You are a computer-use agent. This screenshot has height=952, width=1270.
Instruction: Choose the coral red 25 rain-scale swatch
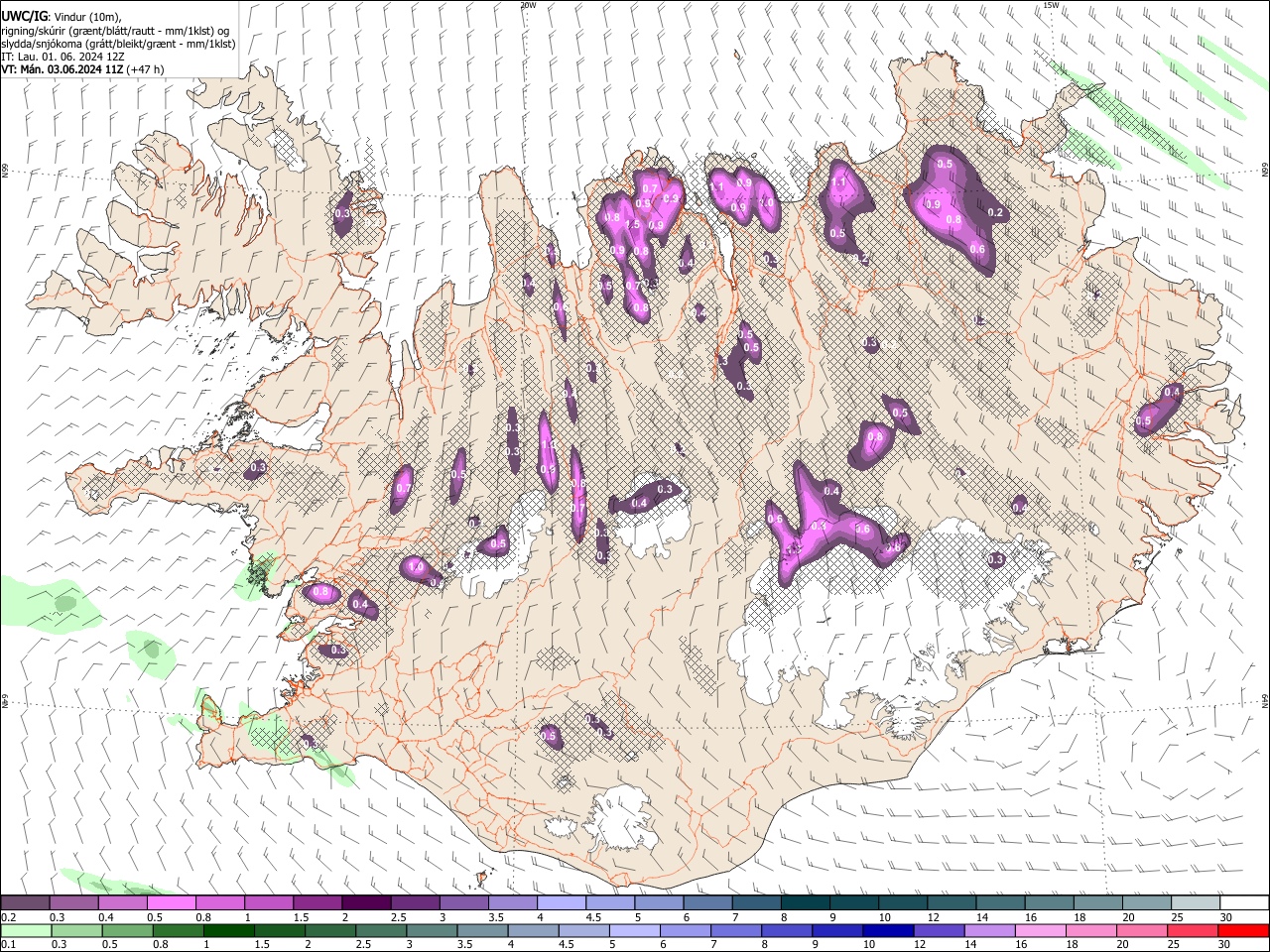point(1191,930)
